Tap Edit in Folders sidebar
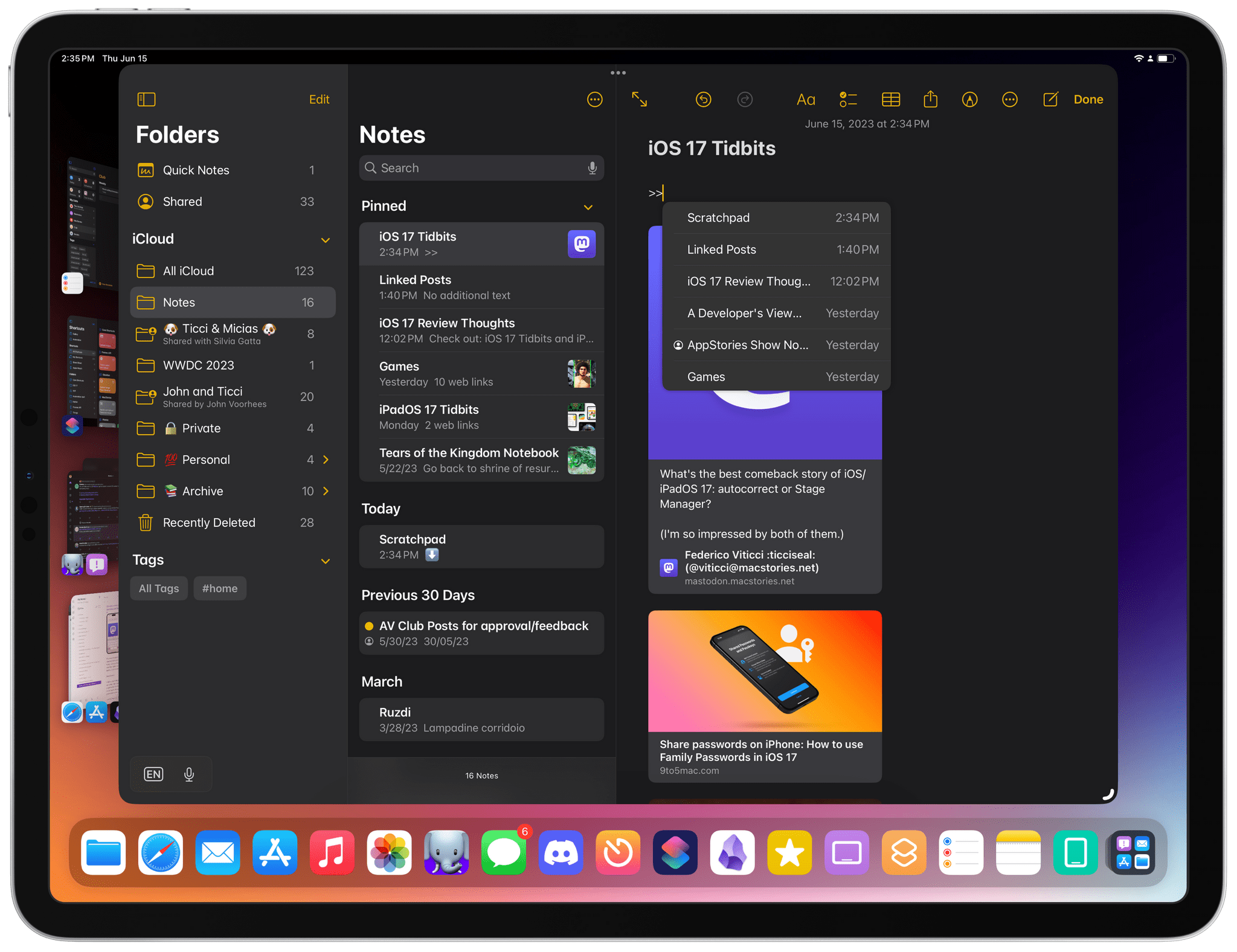Image resolution: width=1237 pixels, height=952 pixels. pos(319,99)
